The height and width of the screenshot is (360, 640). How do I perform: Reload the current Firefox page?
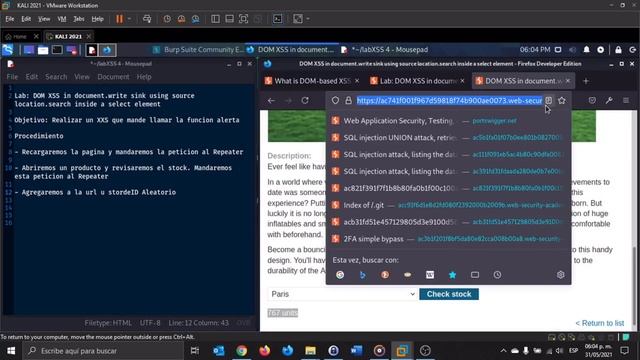305,100
